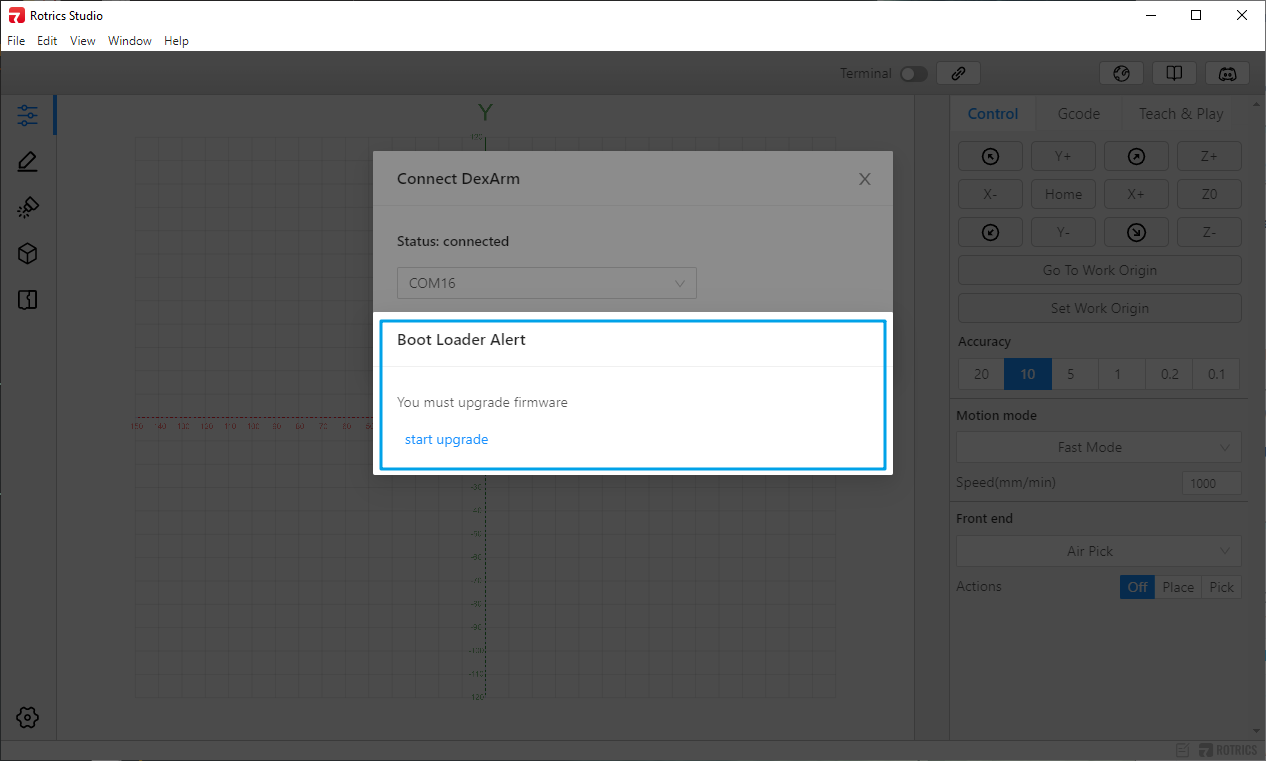This screenshot has width=1266, height=761.
Task: Open the Window menu
Action: (130, 41)
